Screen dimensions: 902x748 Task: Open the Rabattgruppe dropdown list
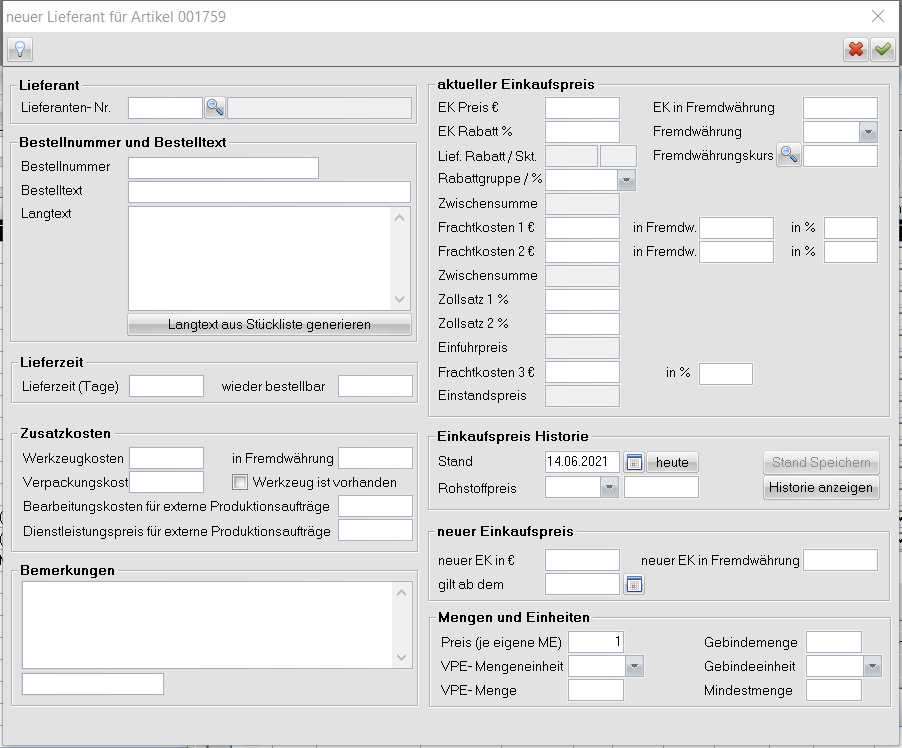point(627,180)
